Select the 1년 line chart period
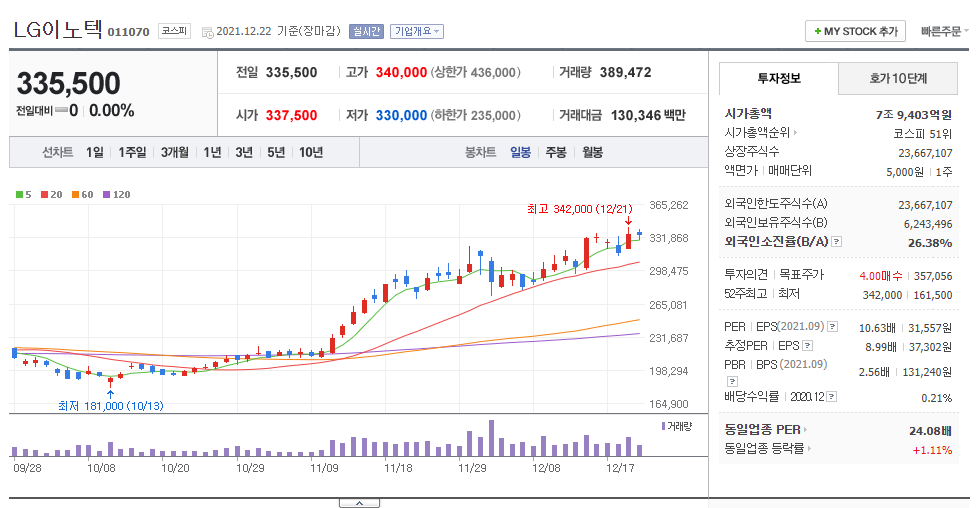The width and height of the screenshot is (979, 508). point(212,152)
